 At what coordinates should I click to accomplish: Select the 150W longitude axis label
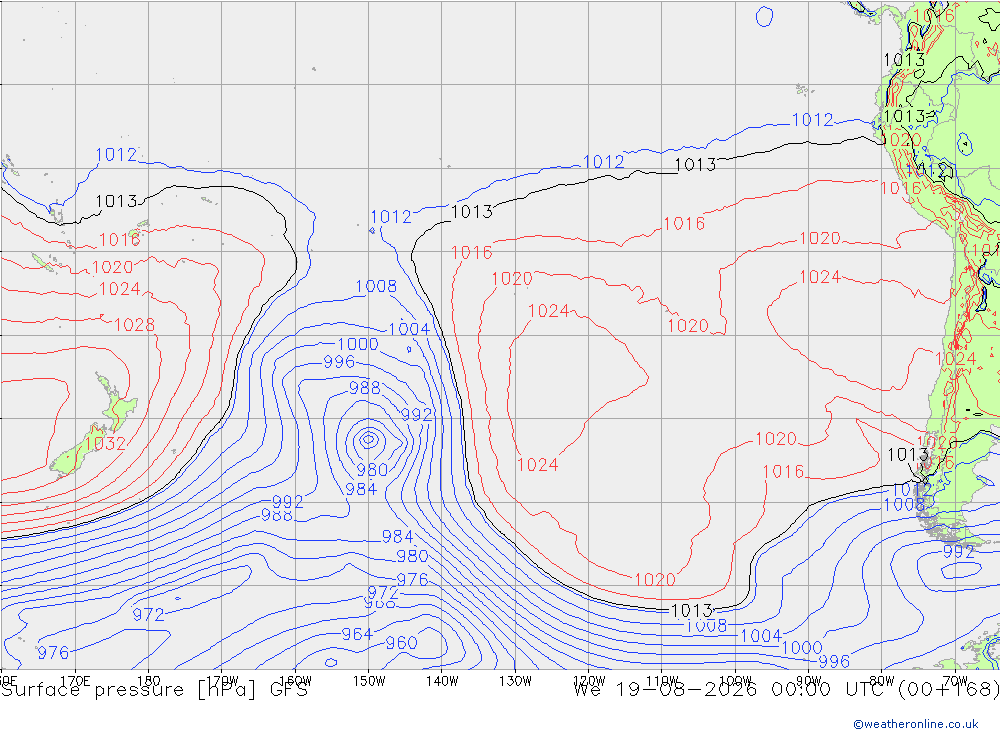pyautogui.click(x=369, y=681)
